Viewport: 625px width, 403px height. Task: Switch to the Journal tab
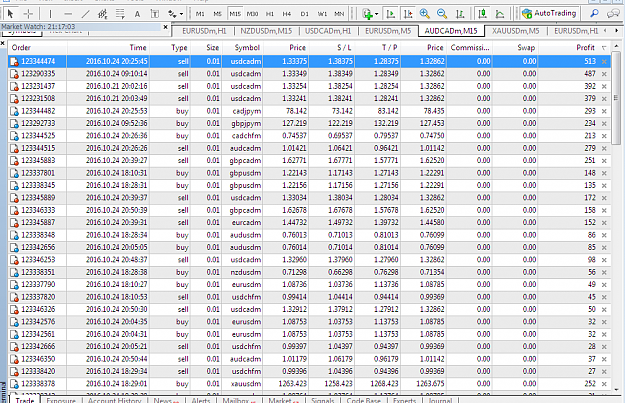point(440,400)
